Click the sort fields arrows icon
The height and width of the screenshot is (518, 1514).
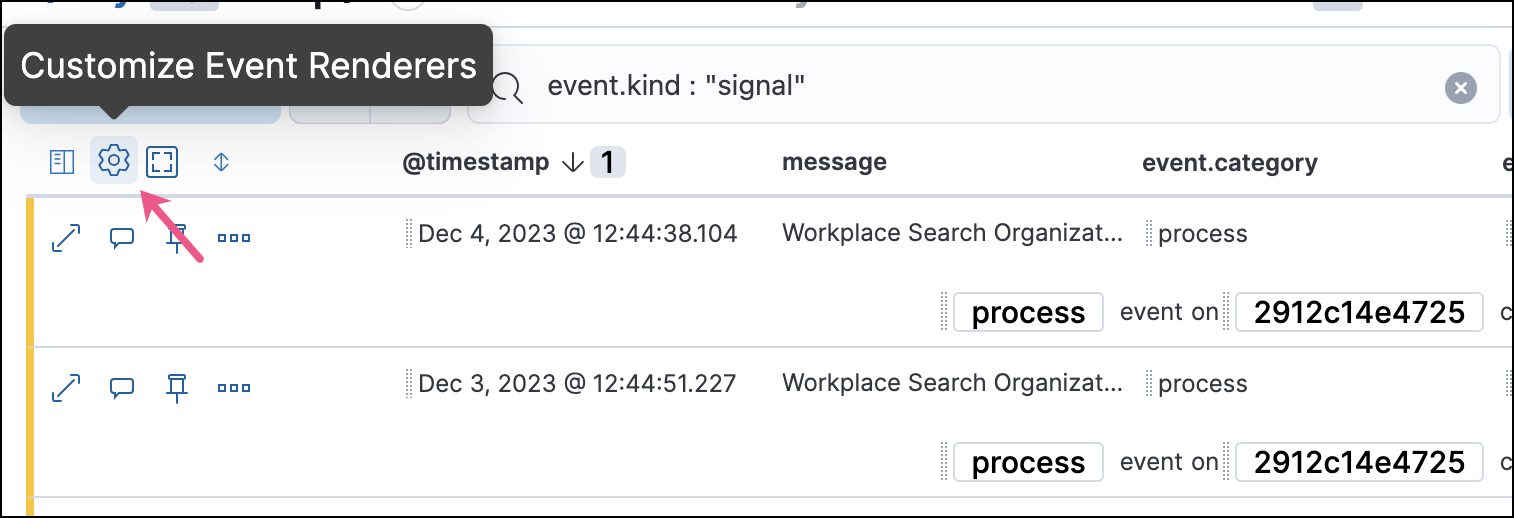(x=222, y=161)
